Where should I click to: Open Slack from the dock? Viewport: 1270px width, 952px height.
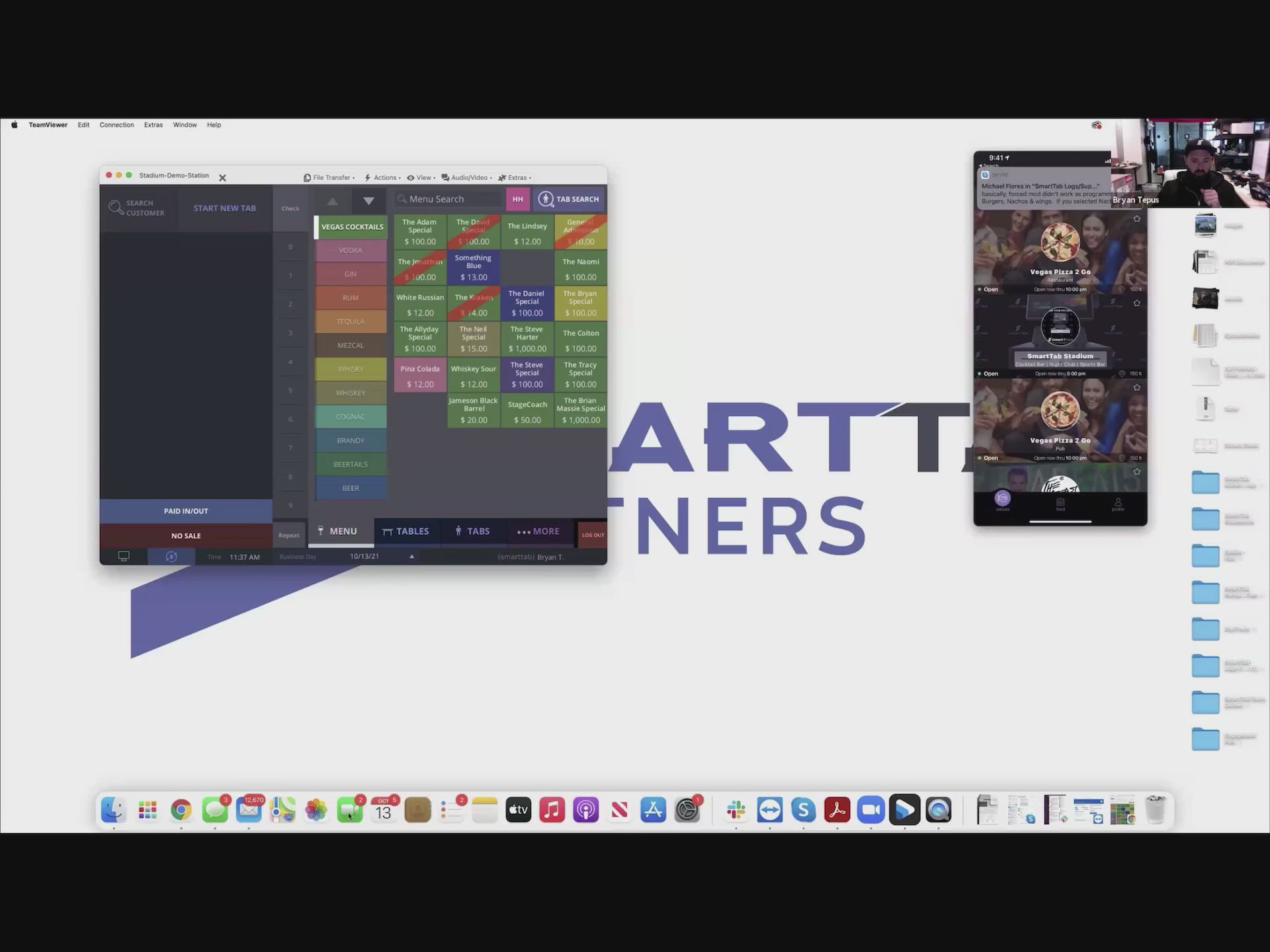[736, 810]
